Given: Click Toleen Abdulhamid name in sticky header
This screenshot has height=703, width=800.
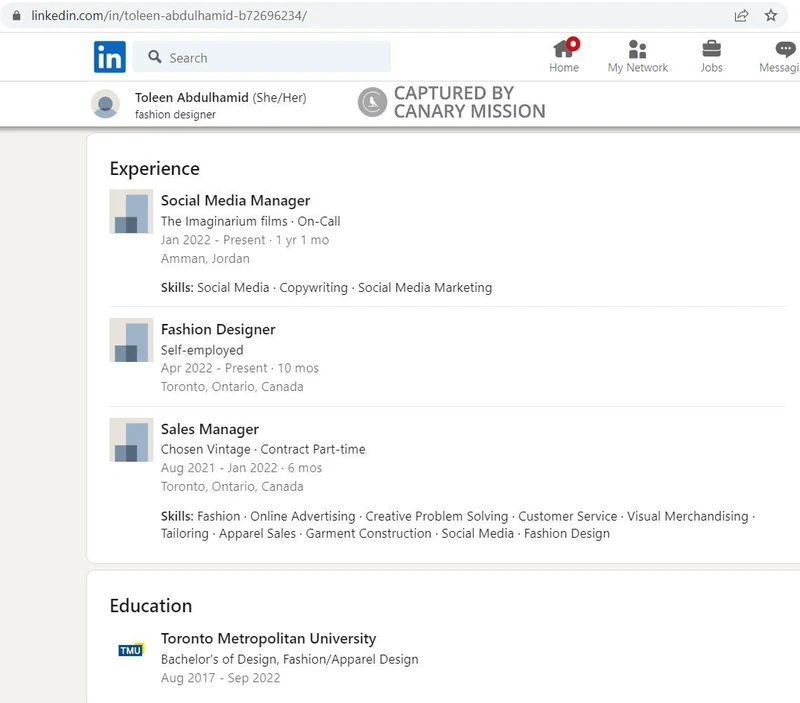Looking at the screenshot, I should pos(192,97).
